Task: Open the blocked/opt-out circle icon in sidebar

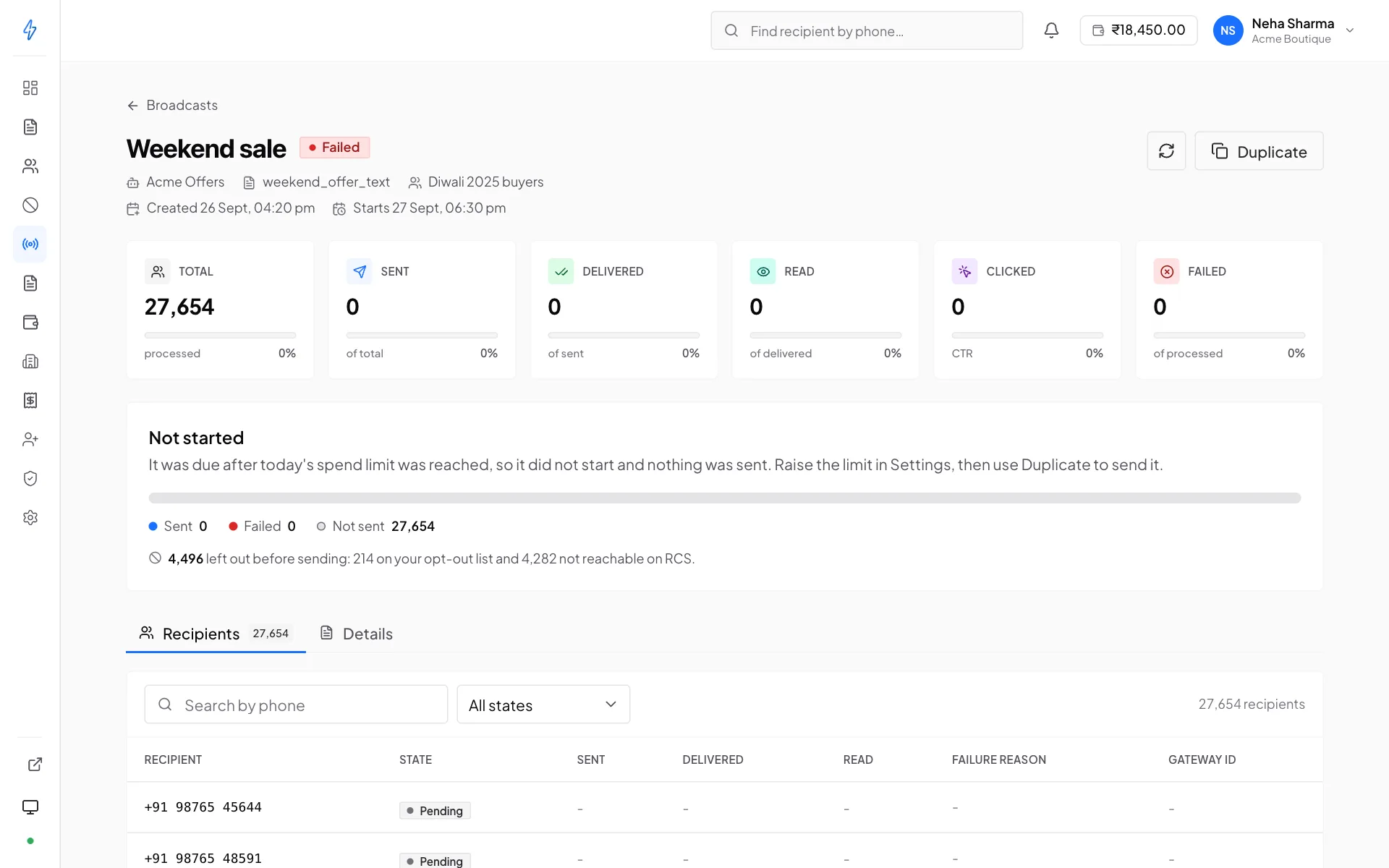Action: [x=30, y=205]
